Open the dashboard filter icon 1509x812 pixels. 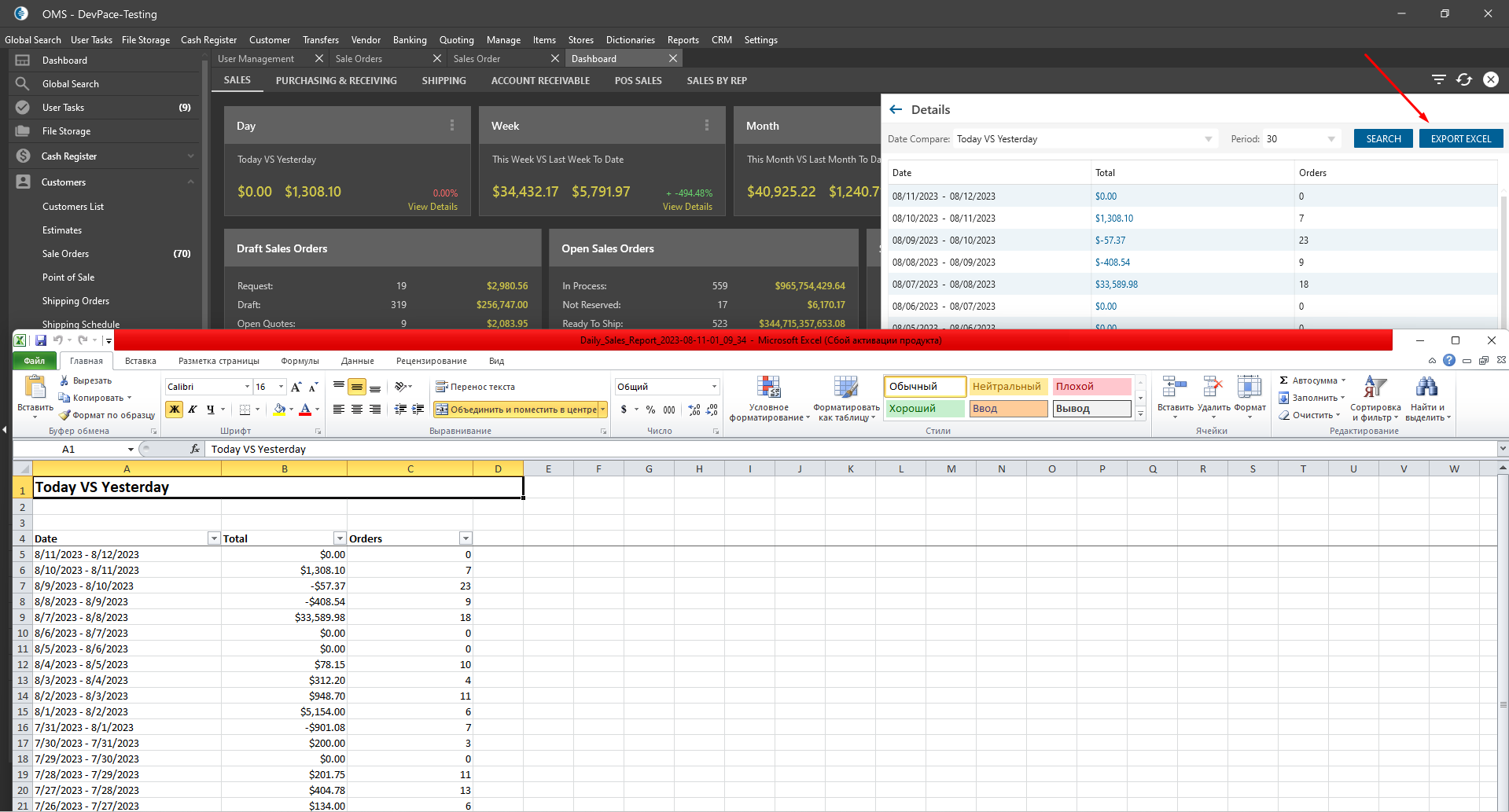coord(1438,79)
